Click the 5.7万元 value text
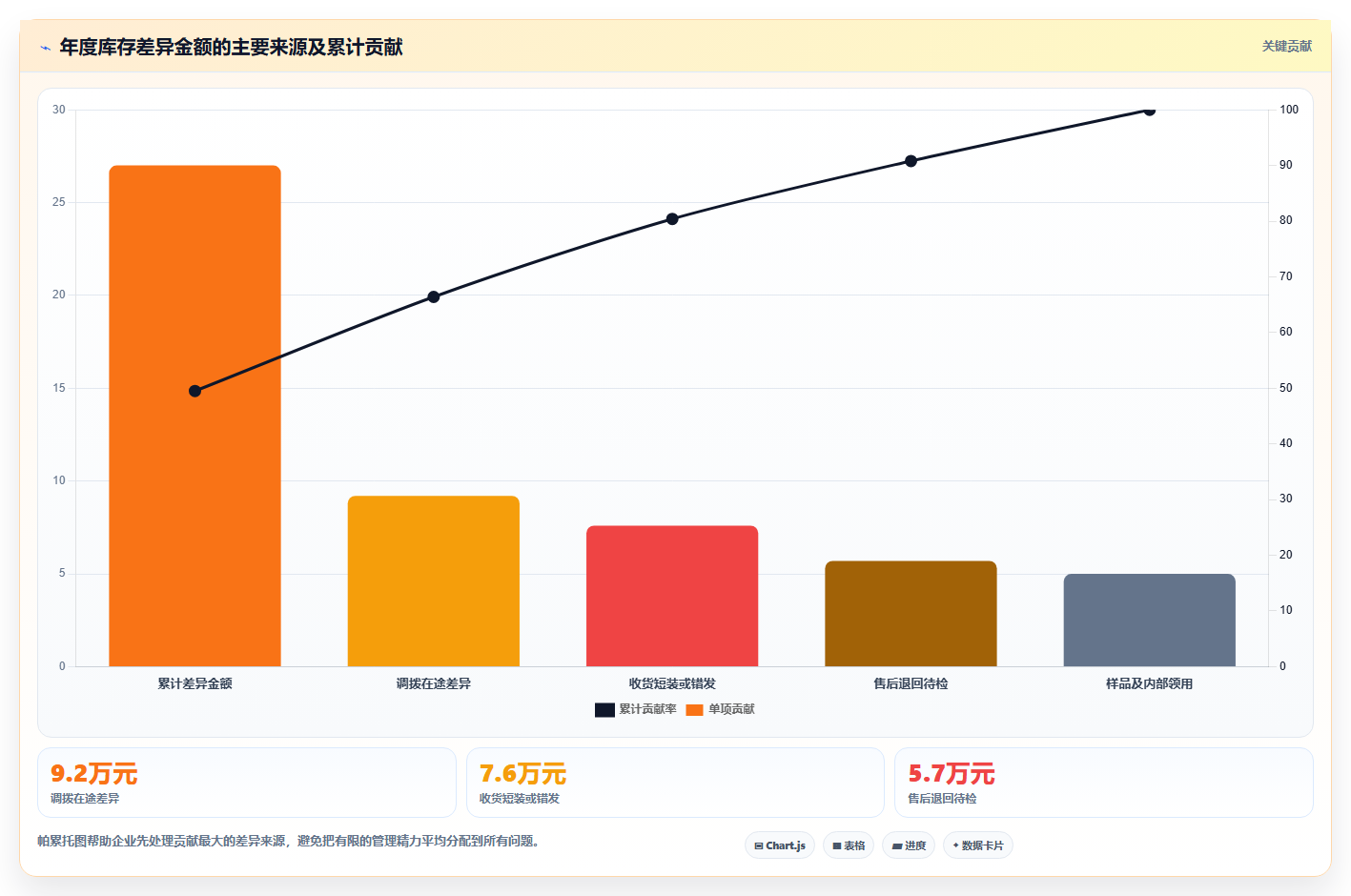Viewport: 1351px width, 896px height. (951, 773)
